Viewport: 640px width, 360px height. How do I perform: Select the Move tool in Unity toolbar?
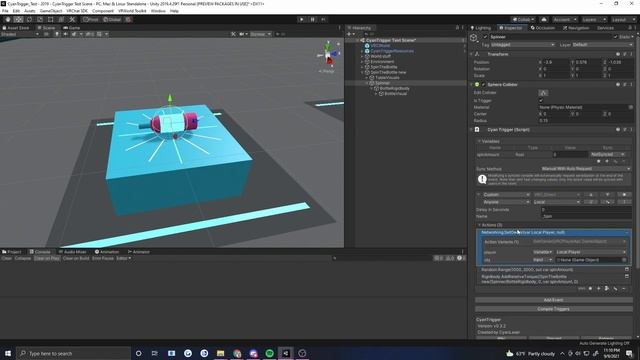pos(18,19)
